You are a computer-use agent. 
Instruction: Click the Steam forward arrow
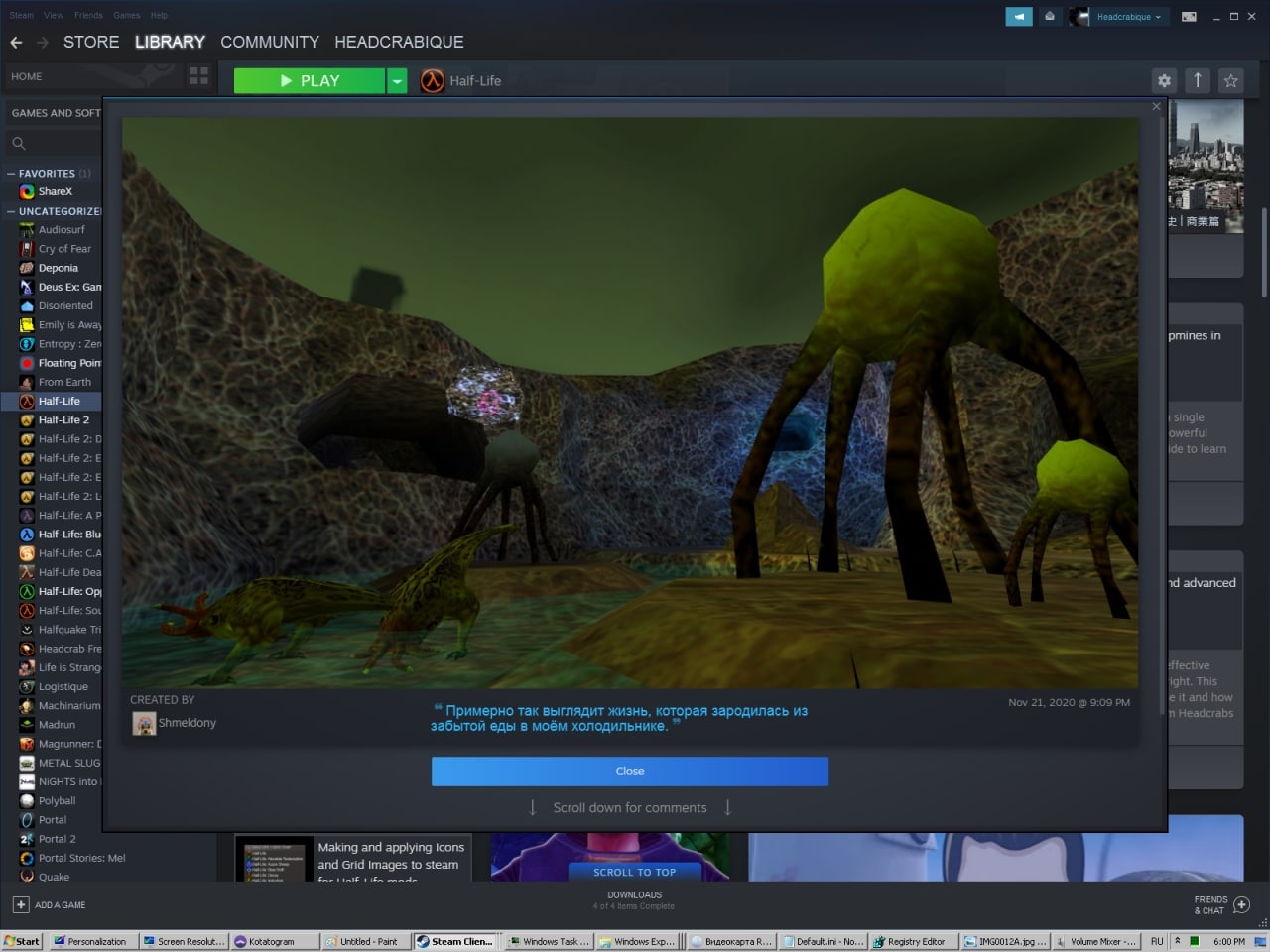coord(42,42)
